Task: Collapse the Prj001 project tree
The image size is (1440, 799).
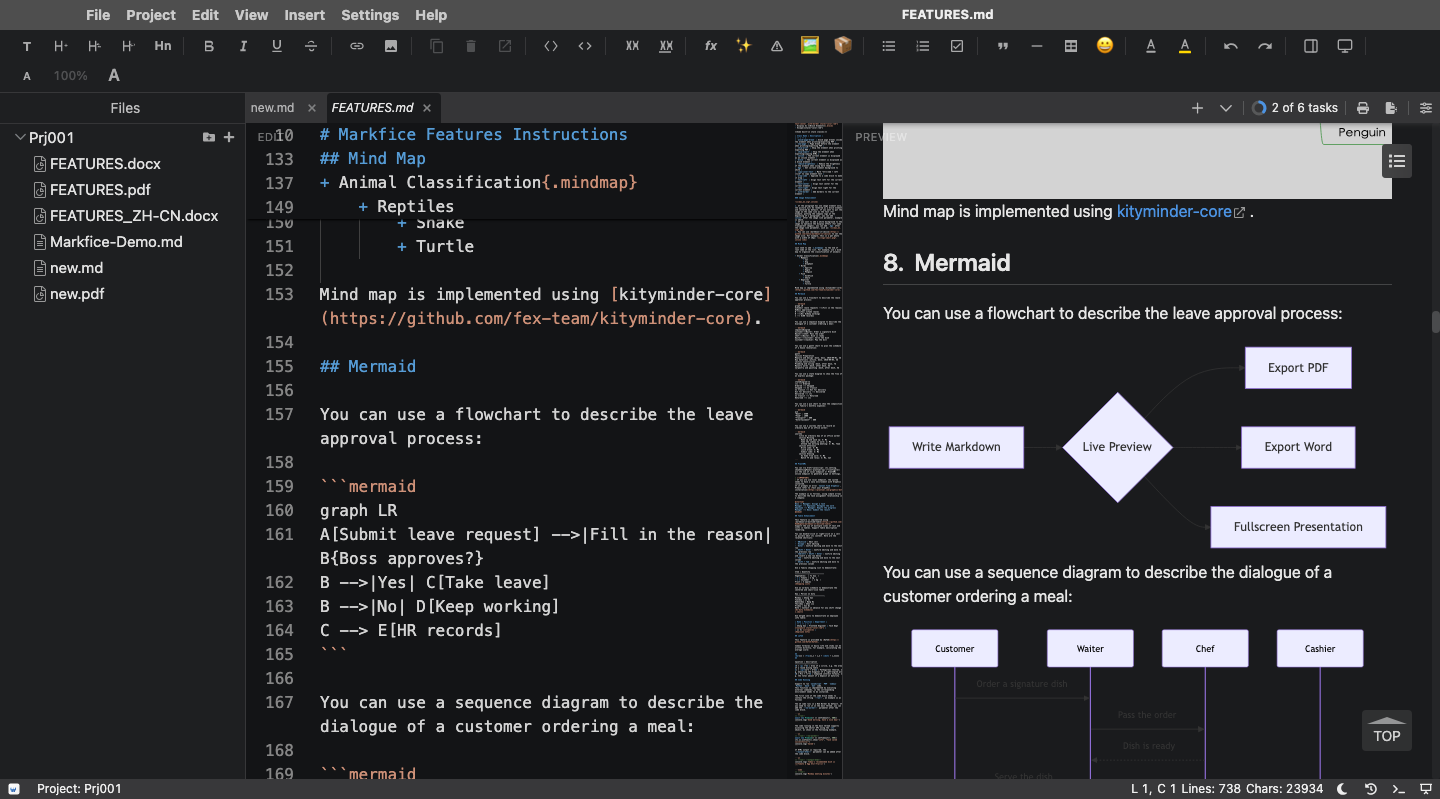Action: pyautogui.click(x=20, y=137)
